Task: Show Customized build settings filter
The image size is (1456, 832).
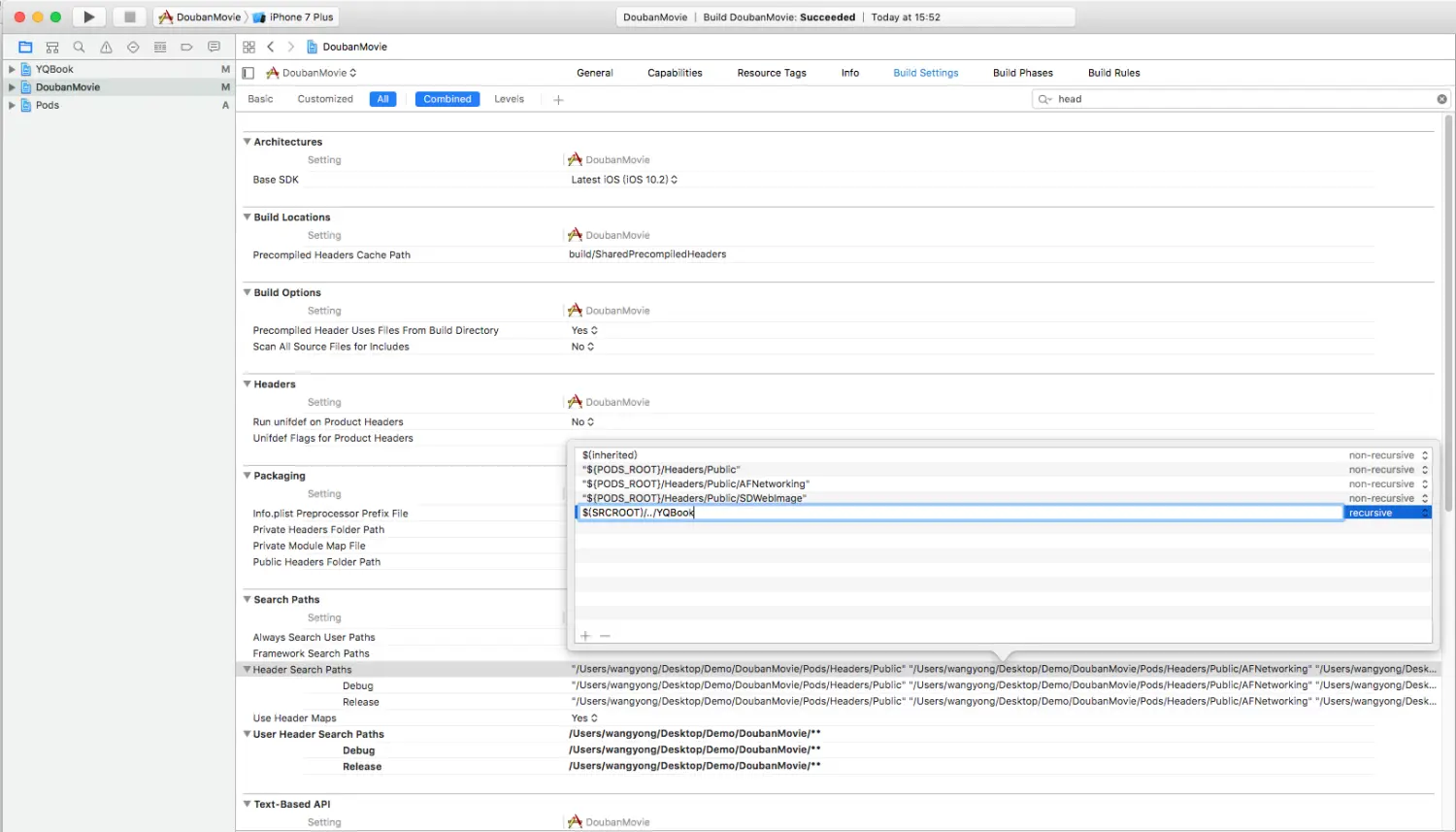Action: 325,99
